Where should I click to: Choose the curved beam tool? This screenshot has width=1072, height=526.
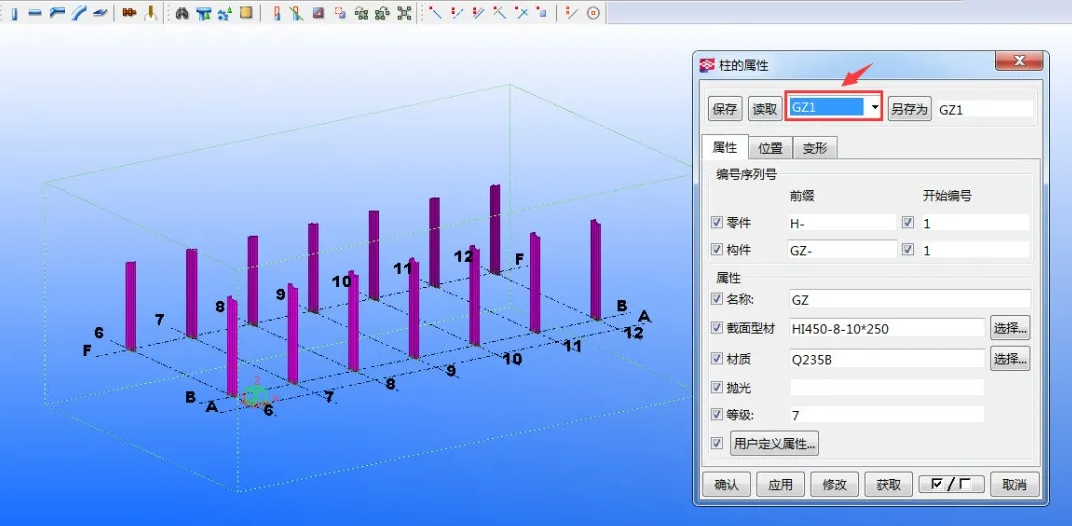point(78,13)
